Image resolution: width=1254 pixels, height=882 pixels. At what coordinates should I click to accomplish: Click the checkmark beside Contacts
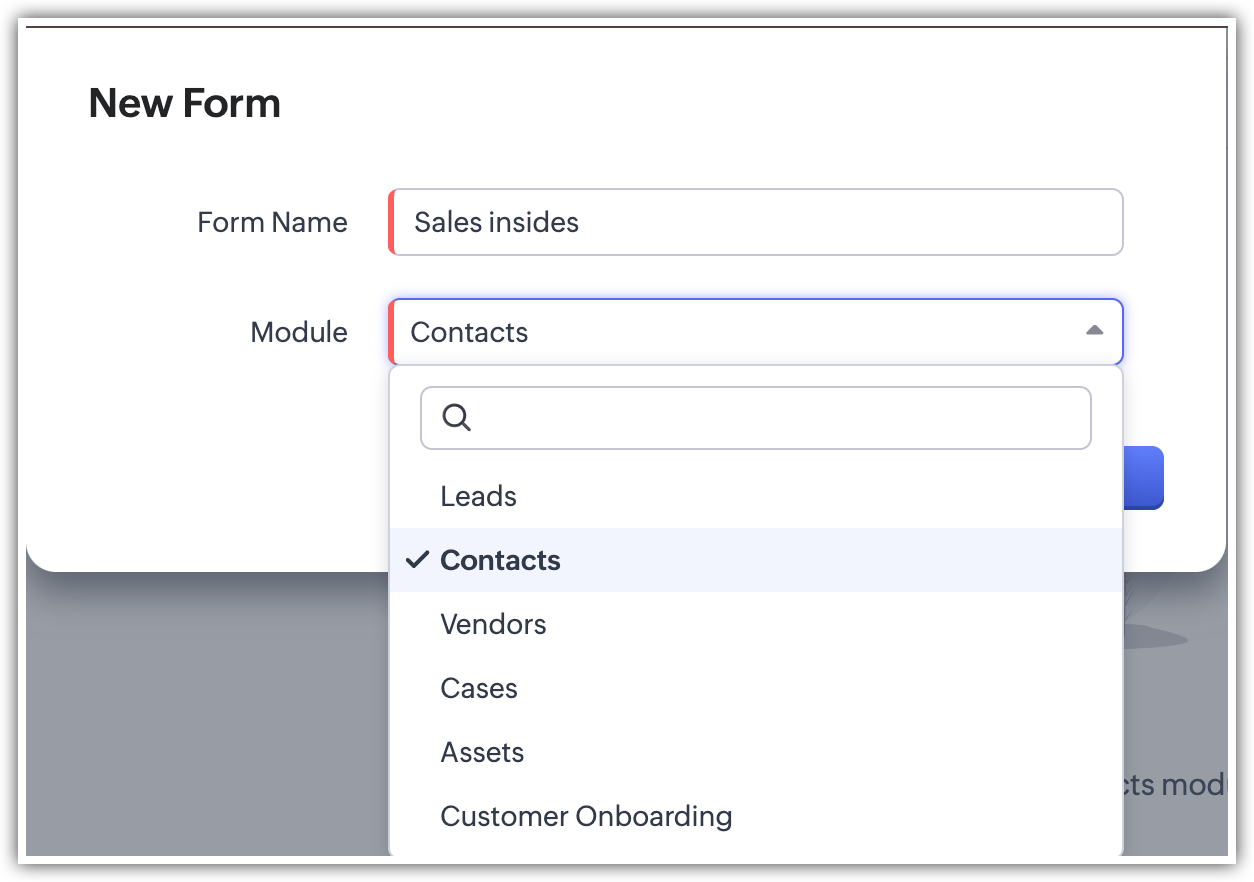click(x=418, y=560)
